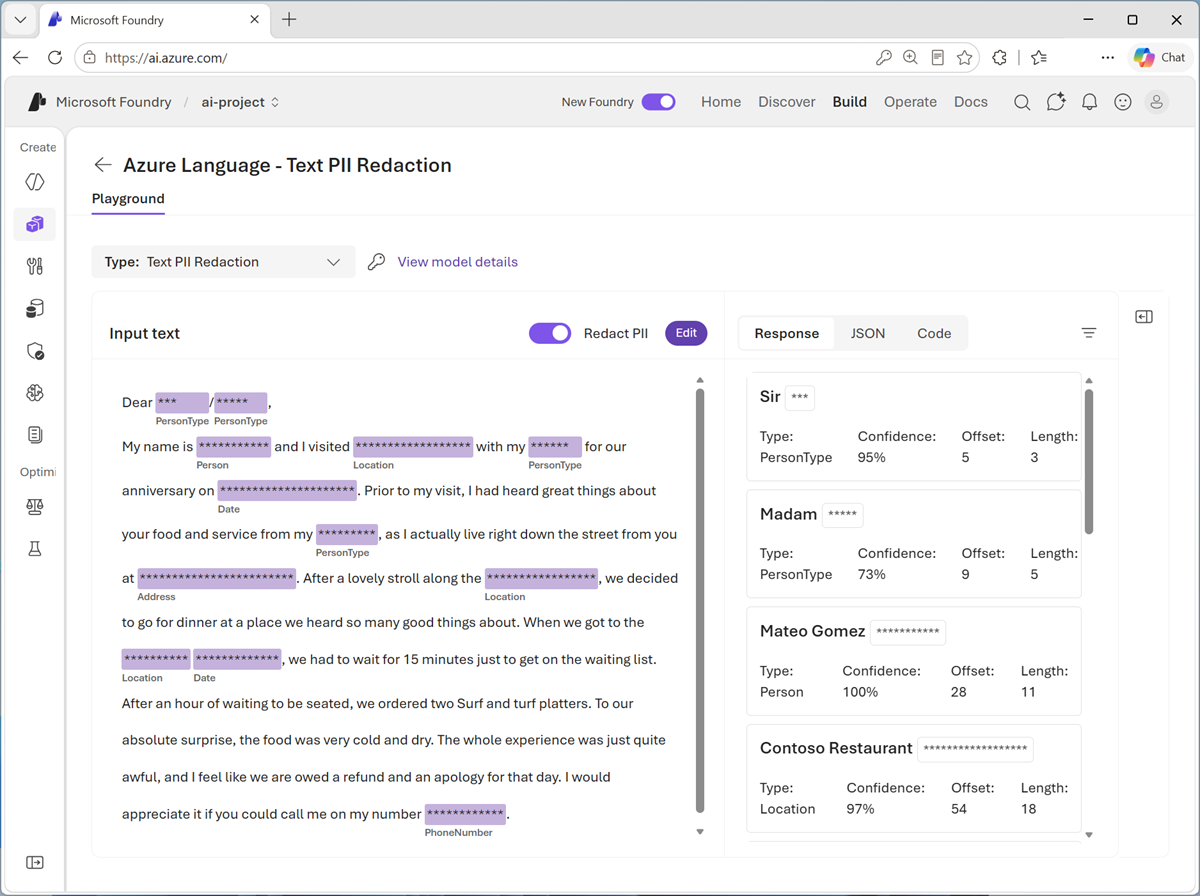Screen dimensions: 1200x896
Task: Go to Operate in top navigation
Action: click(910, 102)
